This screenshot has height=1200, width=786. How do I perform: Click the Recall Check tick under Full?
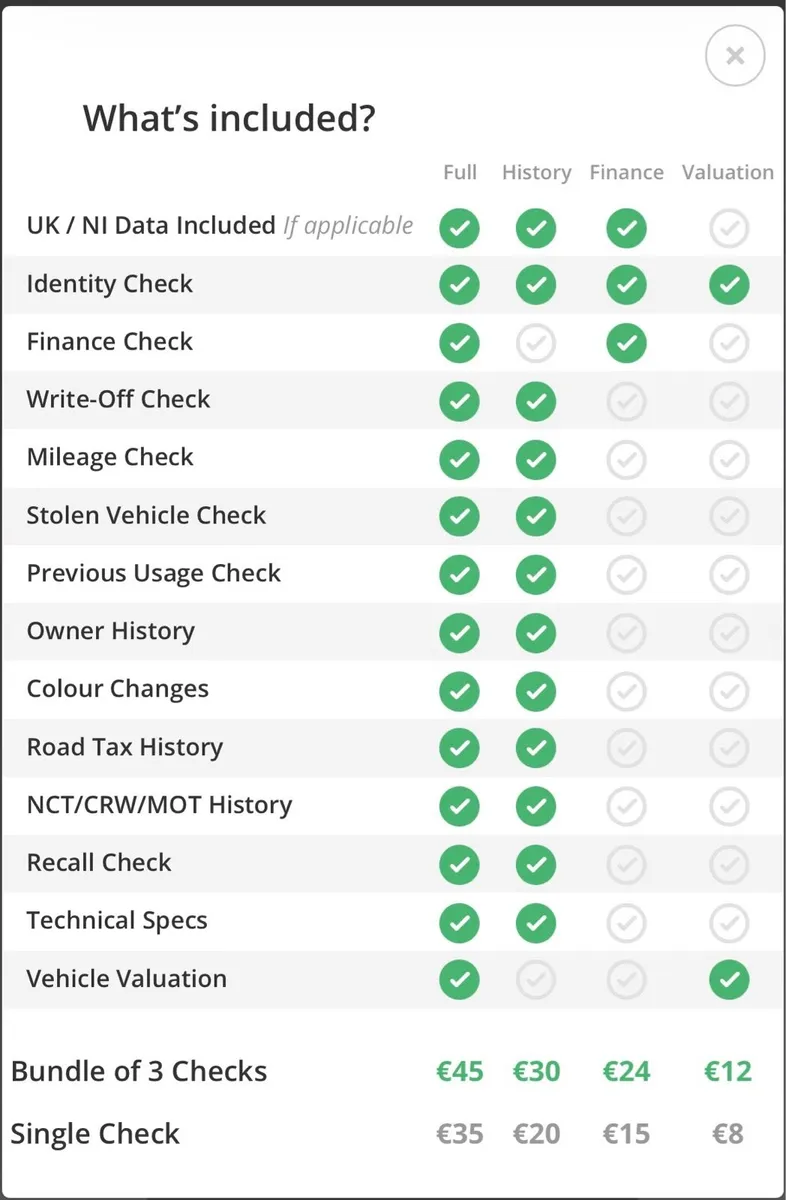(x=459, y=865)
